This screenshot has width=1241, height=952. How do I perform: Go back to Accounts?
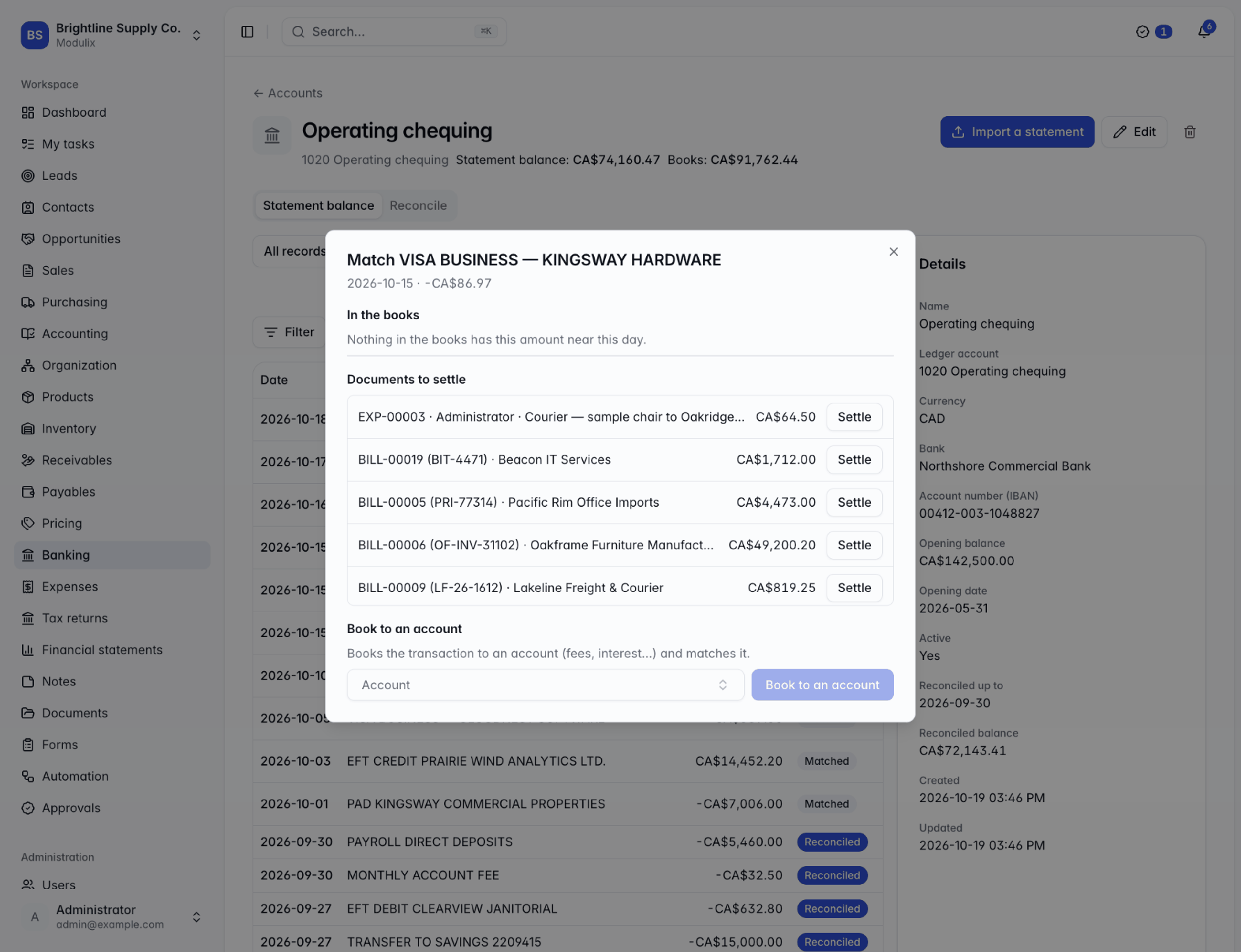(x=287, y=93)
